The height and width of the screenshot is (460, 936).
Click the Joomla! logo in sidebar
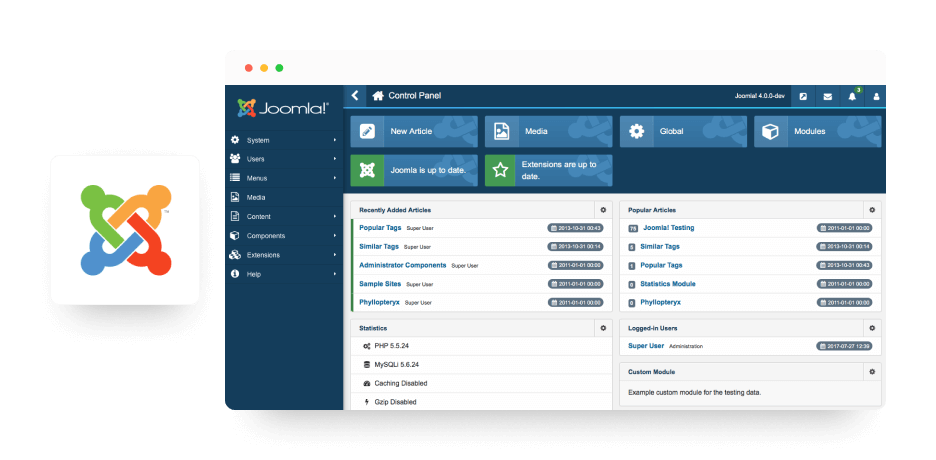283,108
